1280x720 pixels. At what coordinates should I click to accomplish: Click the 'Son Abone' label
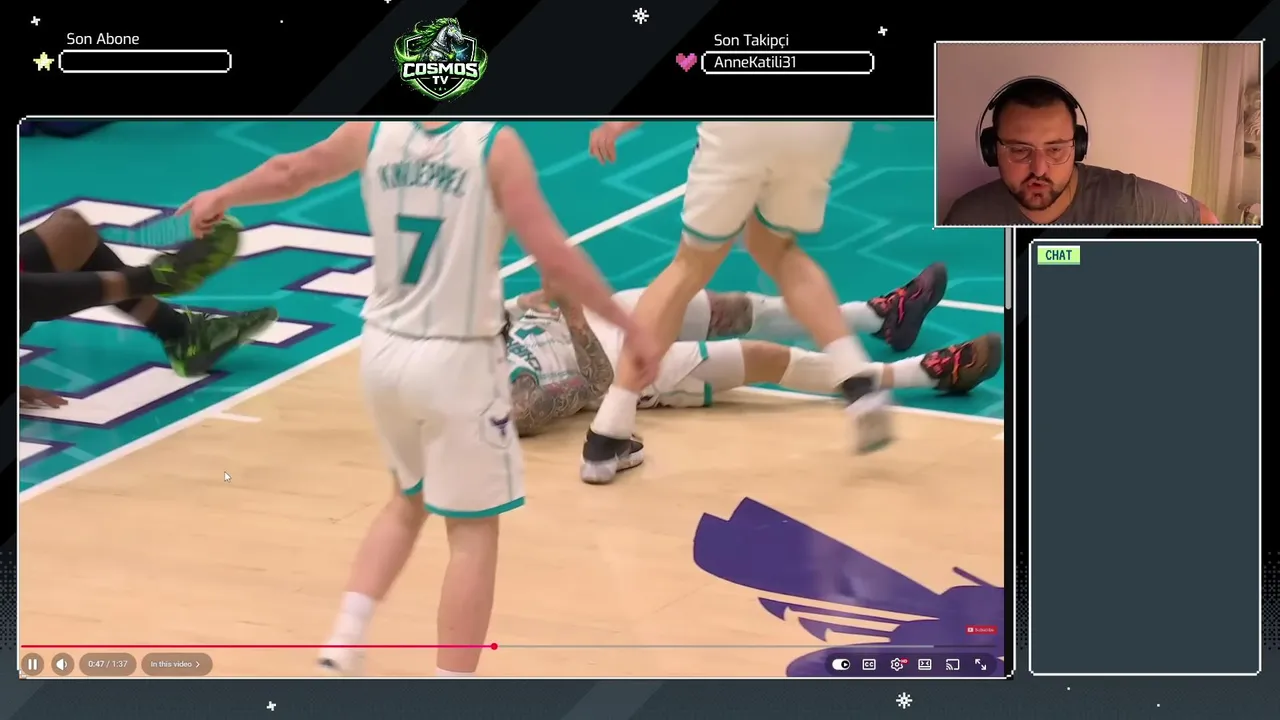click(103, 39)
